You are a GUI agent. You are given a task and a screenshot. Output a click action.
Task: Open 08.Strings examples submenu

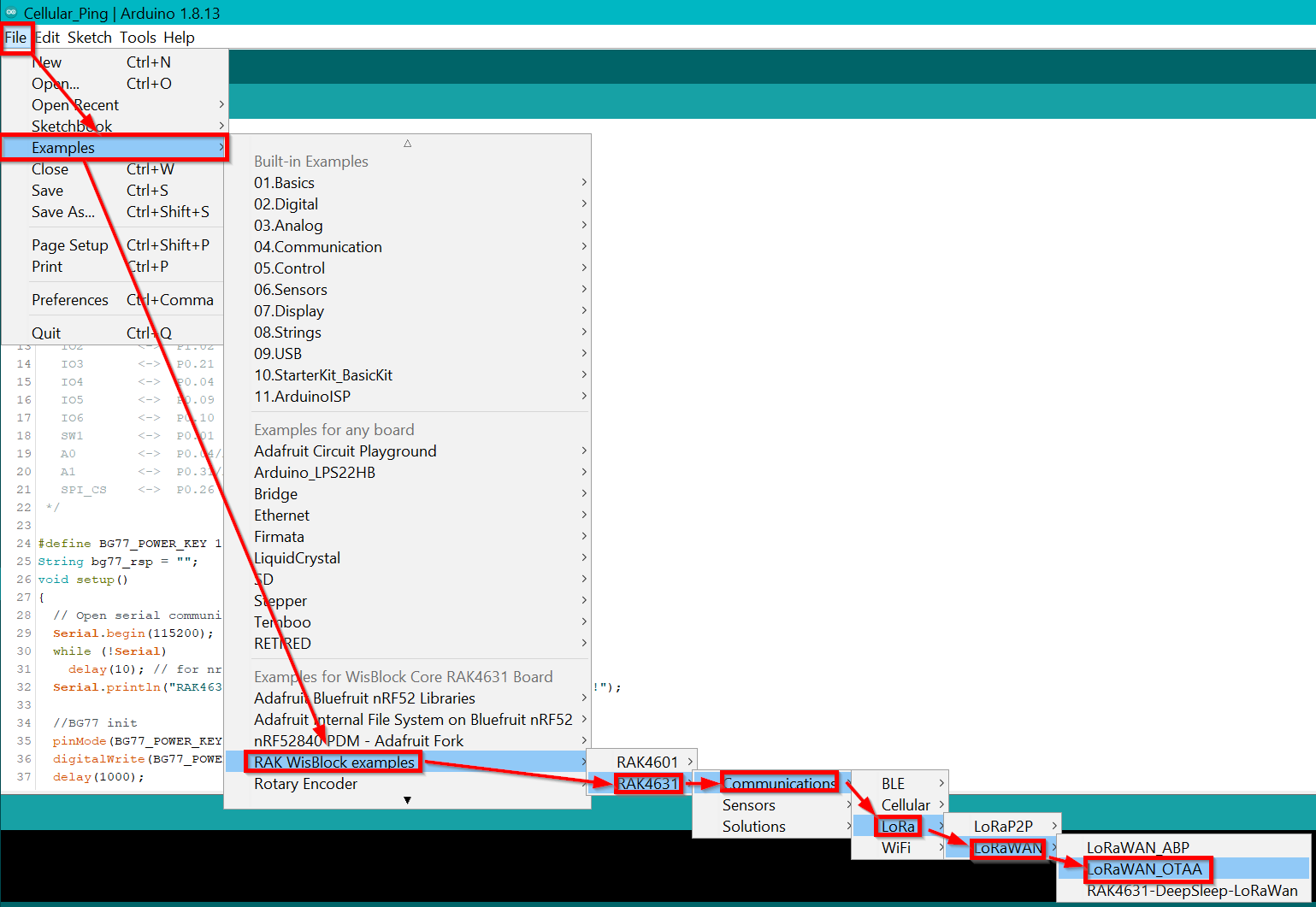(408, 333)
